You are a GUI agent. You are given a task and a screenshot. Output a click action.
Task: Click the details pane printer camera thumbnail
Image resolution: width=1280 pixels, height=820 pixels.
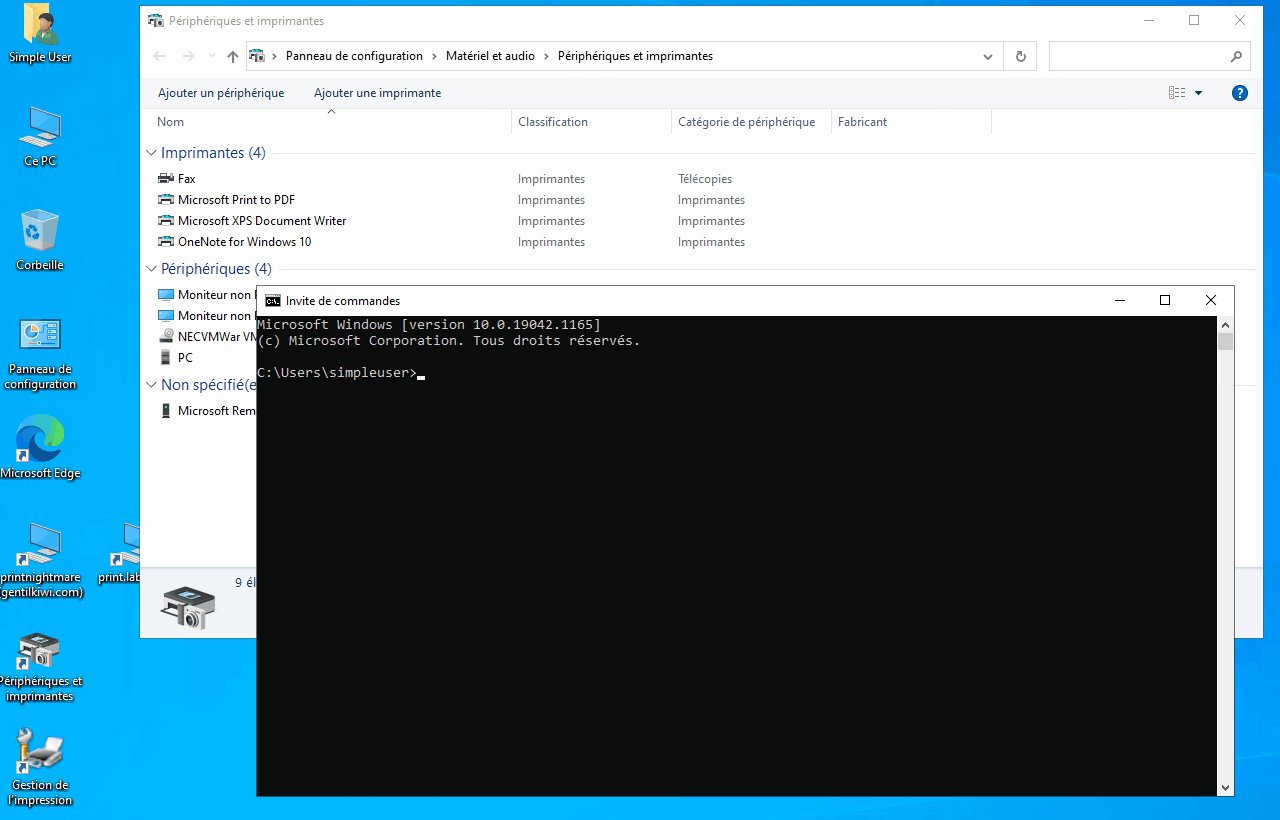click(189, 606)
